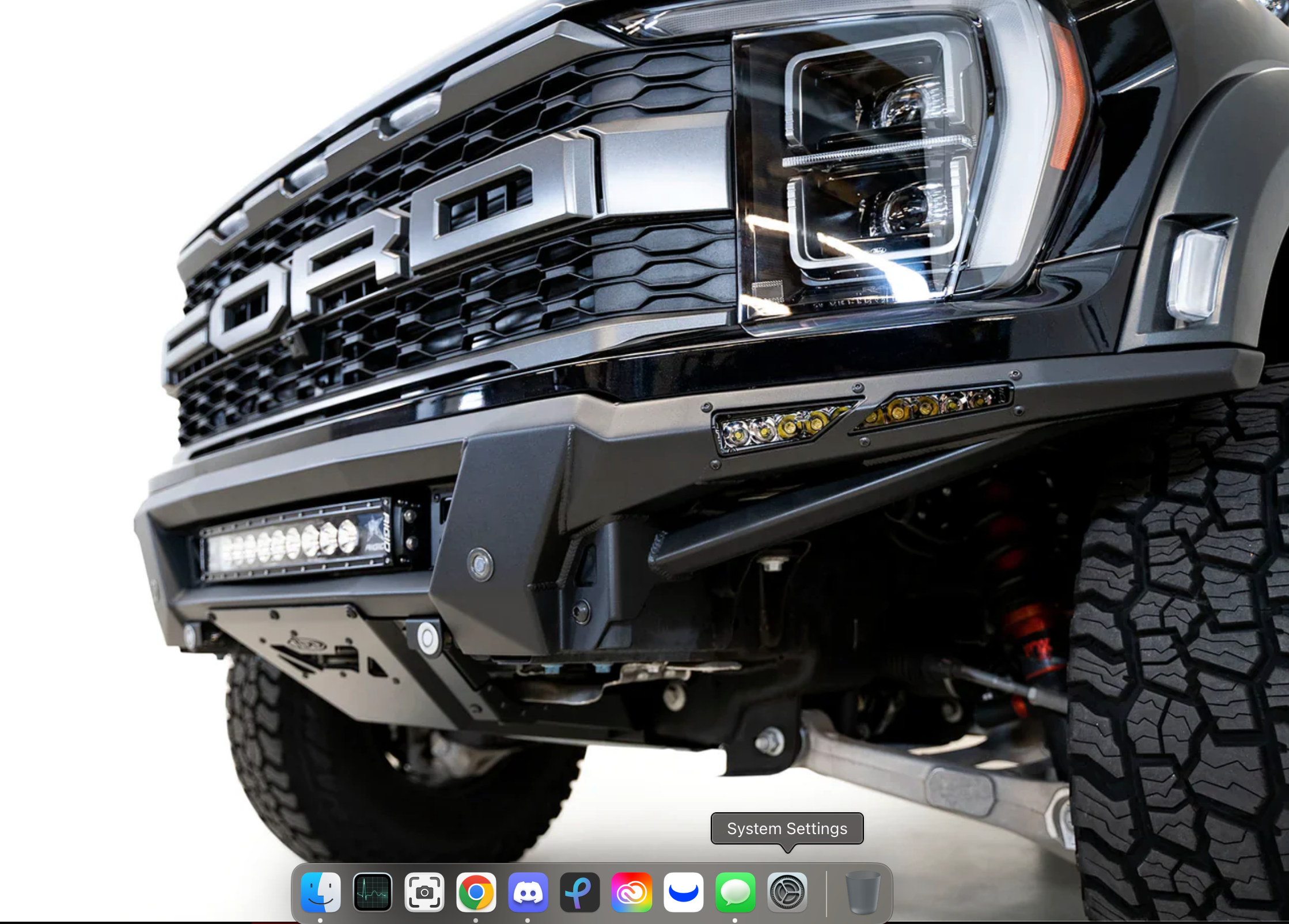Open Adobe Creative Cloud from dock
Viewport: 1289px width, 924px height.
point(632,892)
